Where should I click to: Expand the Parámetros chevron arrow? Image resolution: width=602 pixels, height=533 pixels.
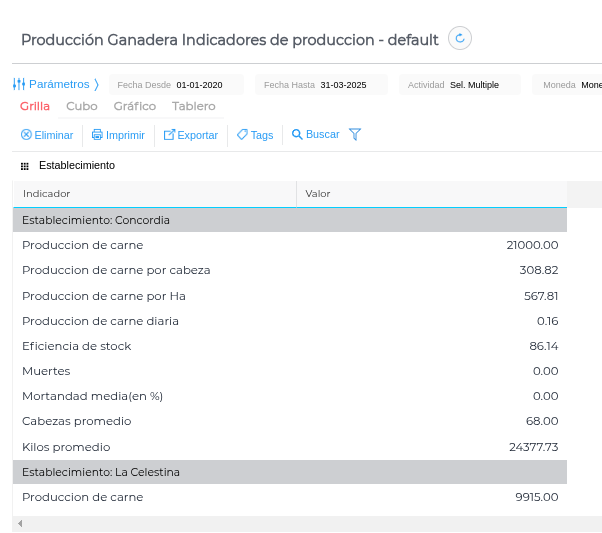tap(97, 85)
